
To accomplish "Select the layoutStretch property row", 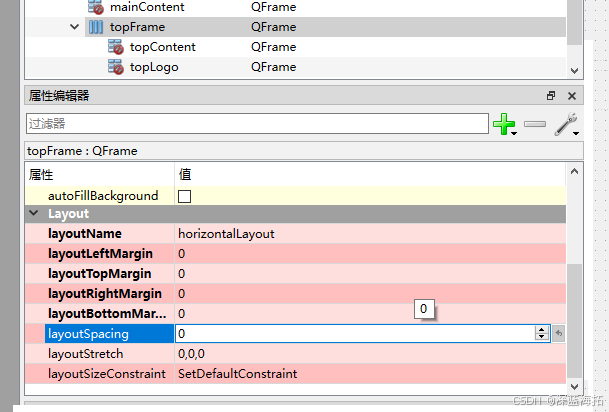I will 295,354.
